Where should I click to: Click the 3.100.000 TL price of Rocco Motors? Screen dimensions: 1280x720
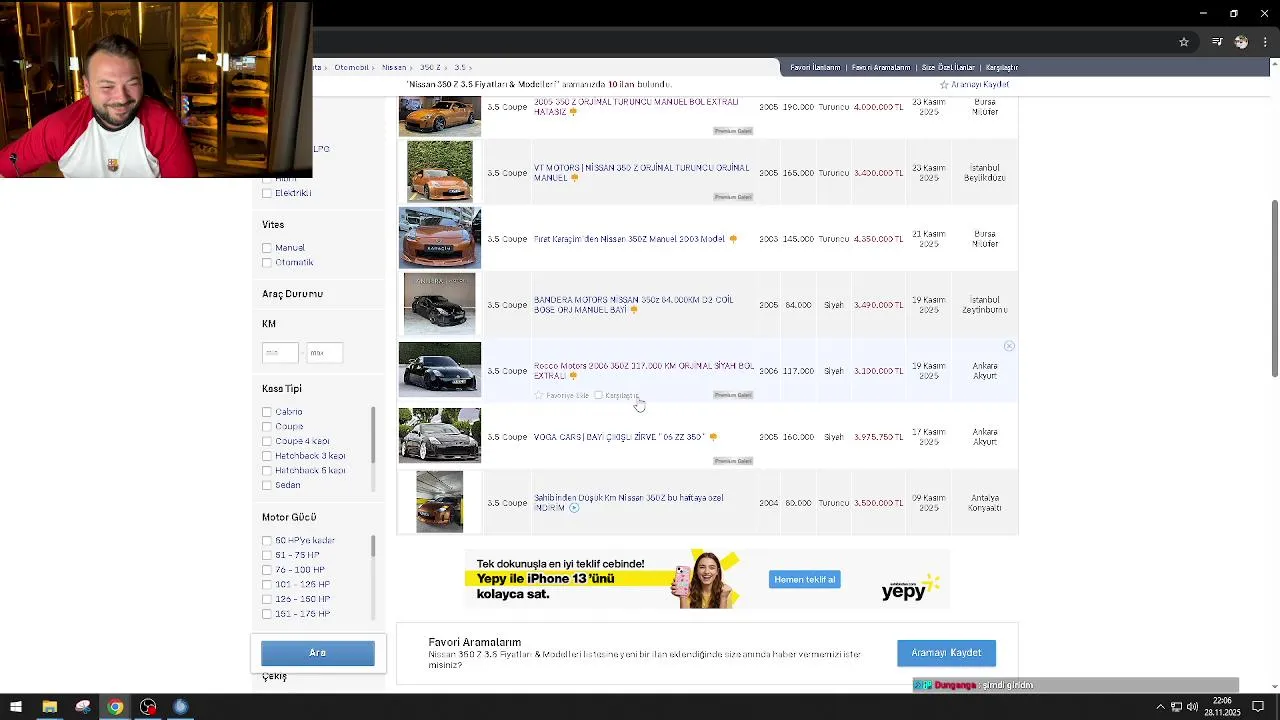(x=878, y=371)
